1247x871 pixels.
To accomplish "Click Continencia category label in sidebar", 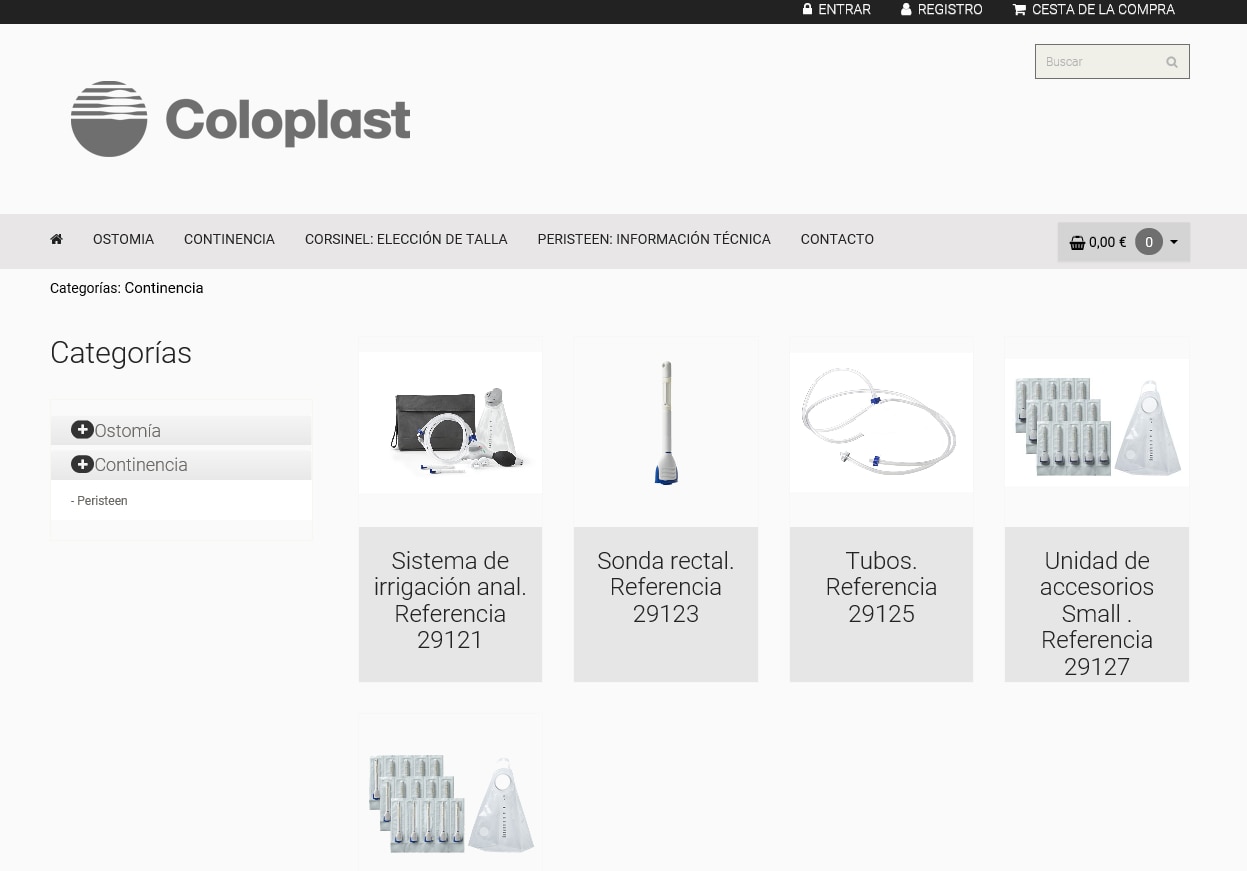I will [141, 465].
